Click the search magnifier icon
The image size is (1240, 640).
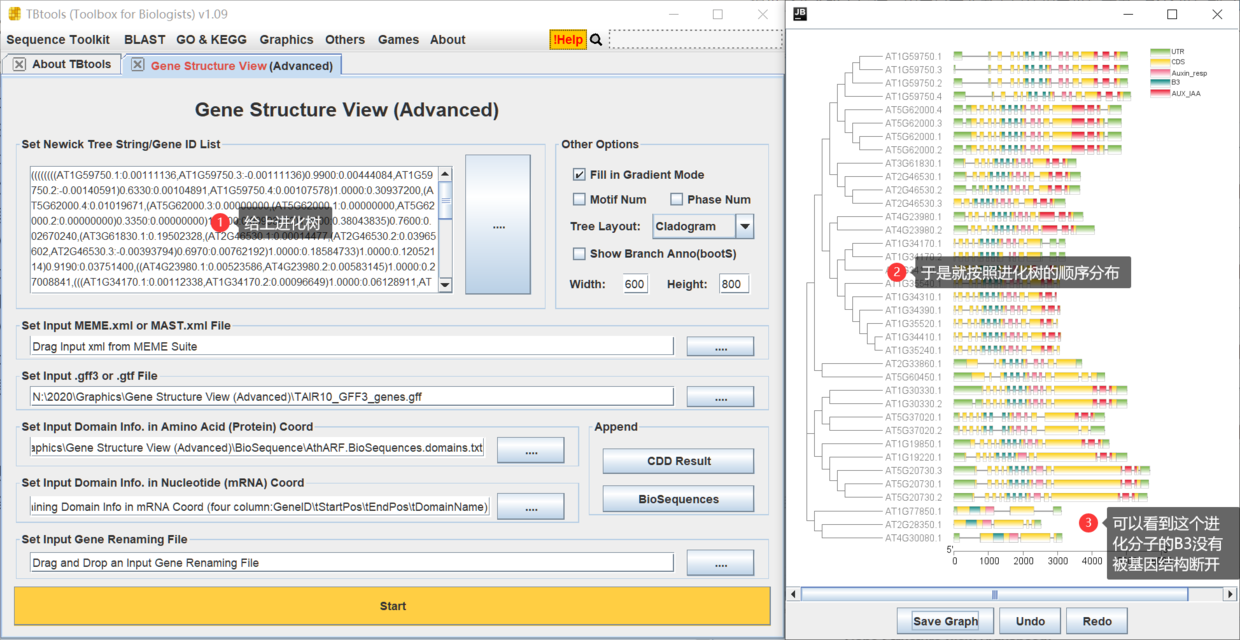coord(596,40)
